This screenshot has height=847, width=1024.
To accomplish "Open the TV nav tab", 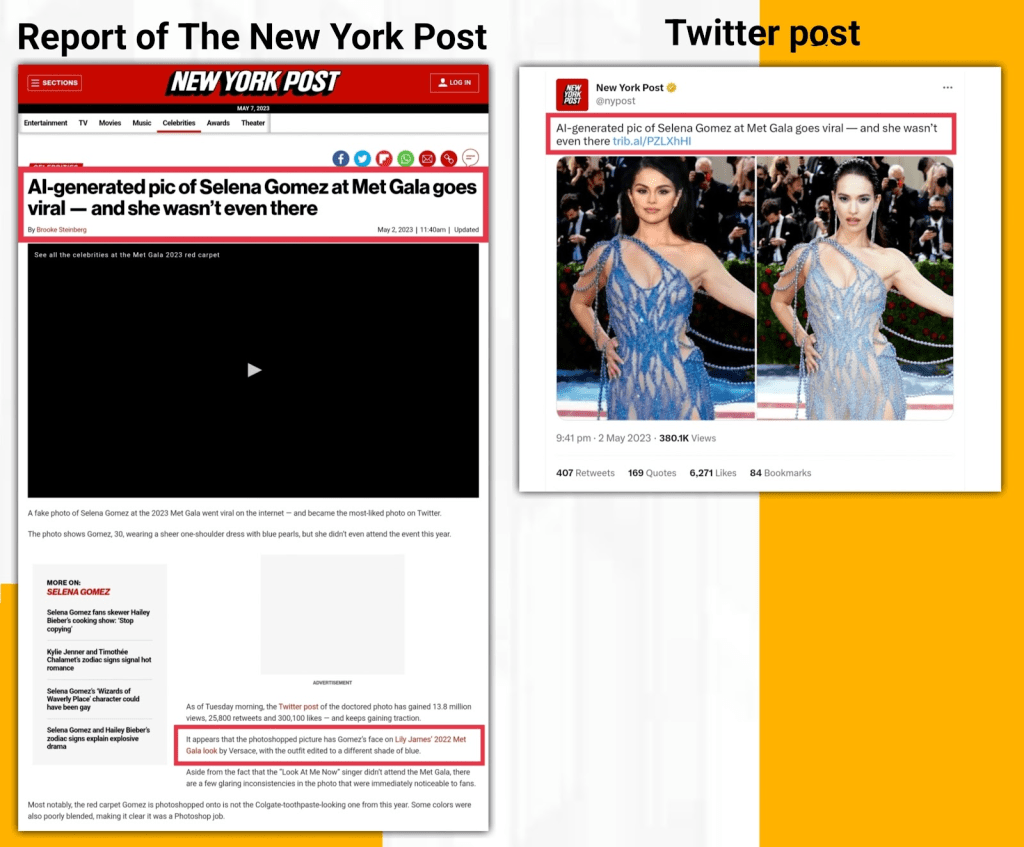I will click(83, 123).
